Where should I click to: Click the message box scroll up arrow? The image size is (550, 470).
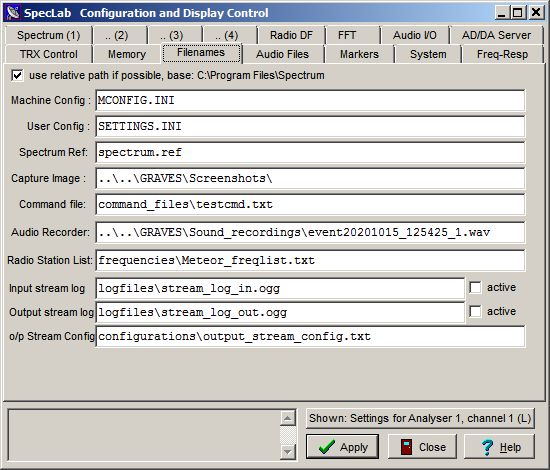(x=288, y=418)
